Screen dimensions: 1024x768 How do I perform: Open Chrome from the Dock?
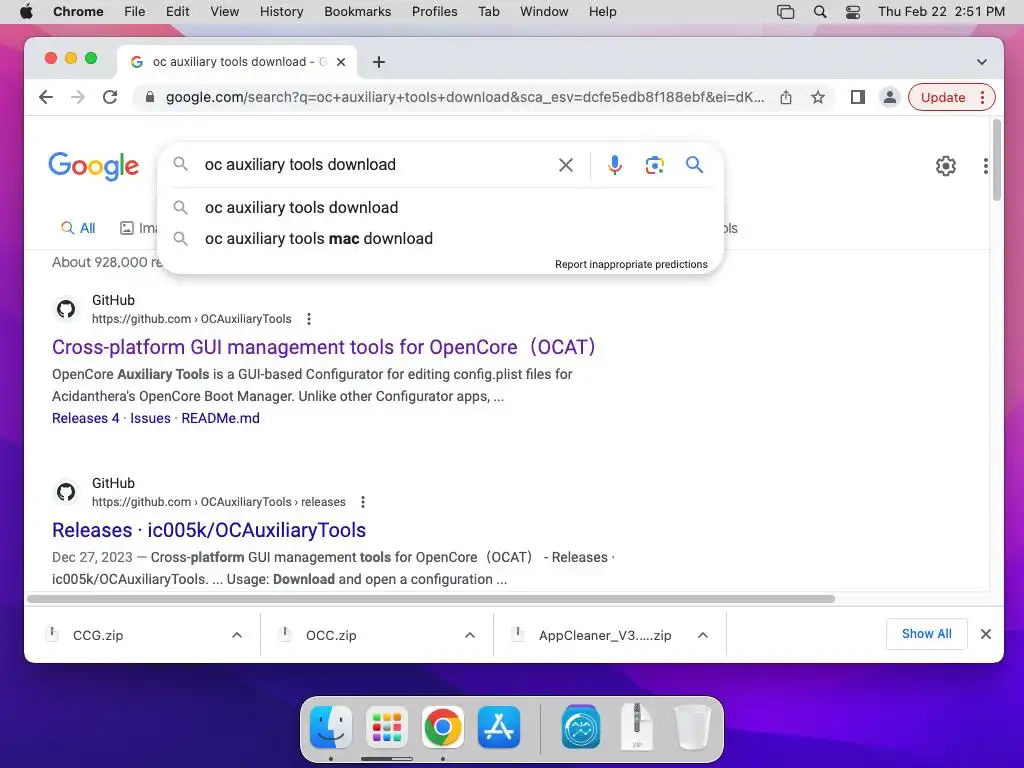(x=442, y=727)
